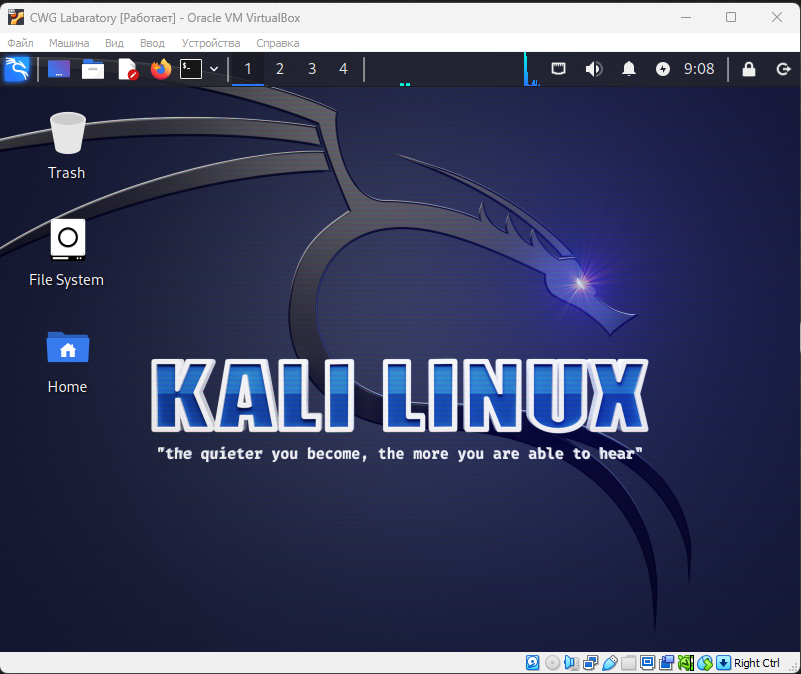The width and height of the screenshot is (801, 674).
Task: Expand the terminal launcher dropdown arrow
Action: pos(213,69)
